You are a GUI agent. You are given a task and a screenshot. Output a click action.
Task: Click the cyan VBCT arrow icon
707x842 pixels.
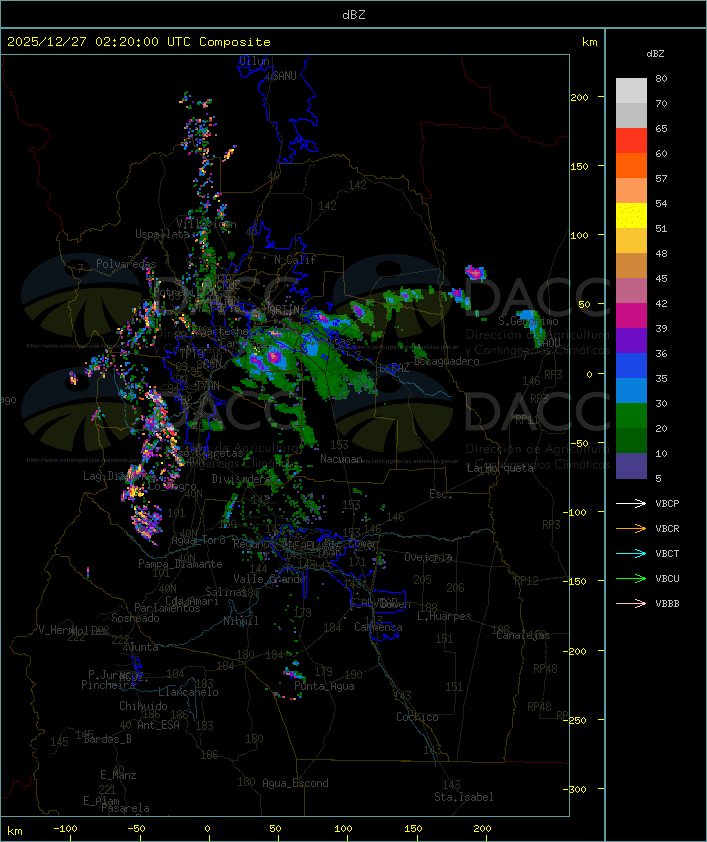631,554
